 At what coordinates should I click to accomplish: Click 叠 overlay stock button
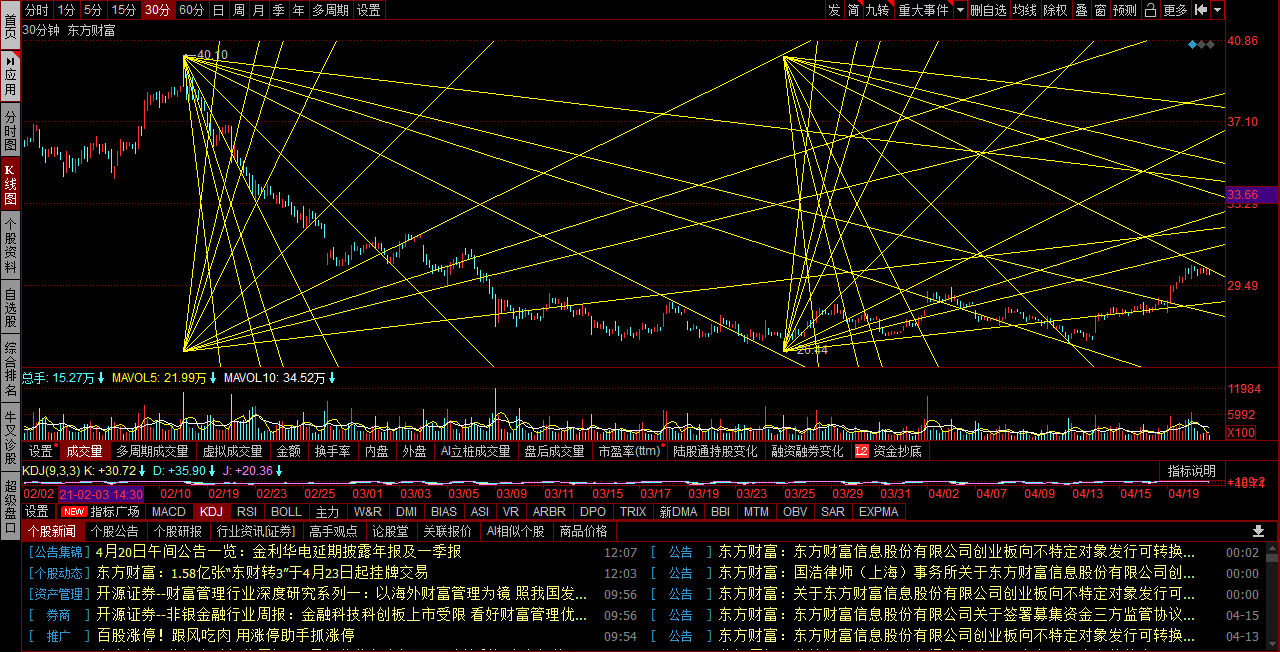pyautogui.click(x=1081, y=10)
